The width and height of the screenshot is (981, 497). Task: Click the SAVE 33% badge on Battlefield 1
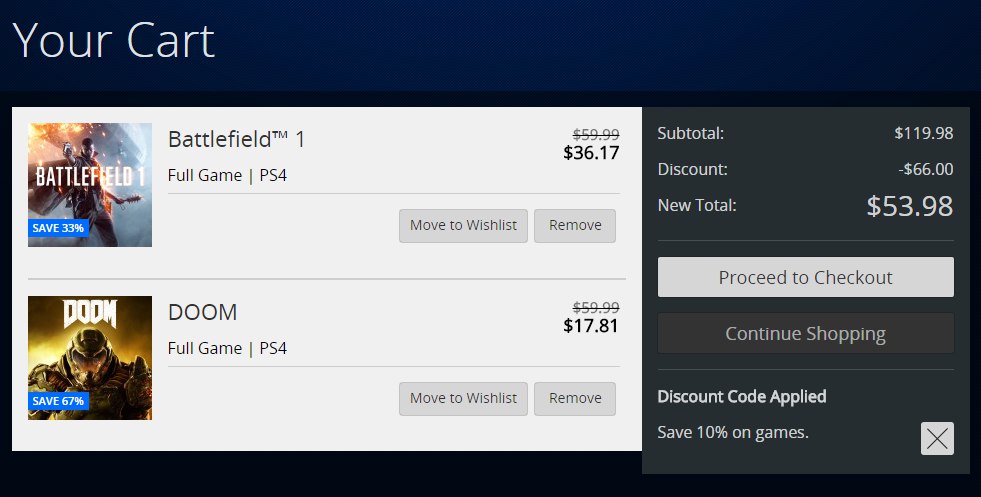point(58,228)
